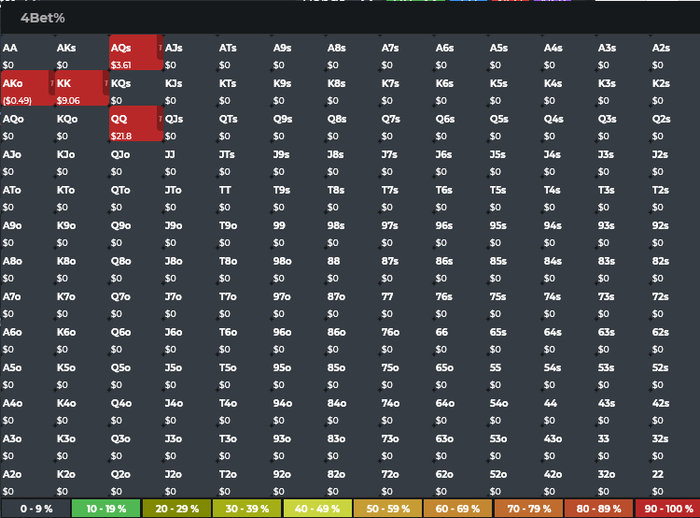Screen dimensions: 700x518
Task: Click the $21.8 value under QQ
Action: (121, 136)
